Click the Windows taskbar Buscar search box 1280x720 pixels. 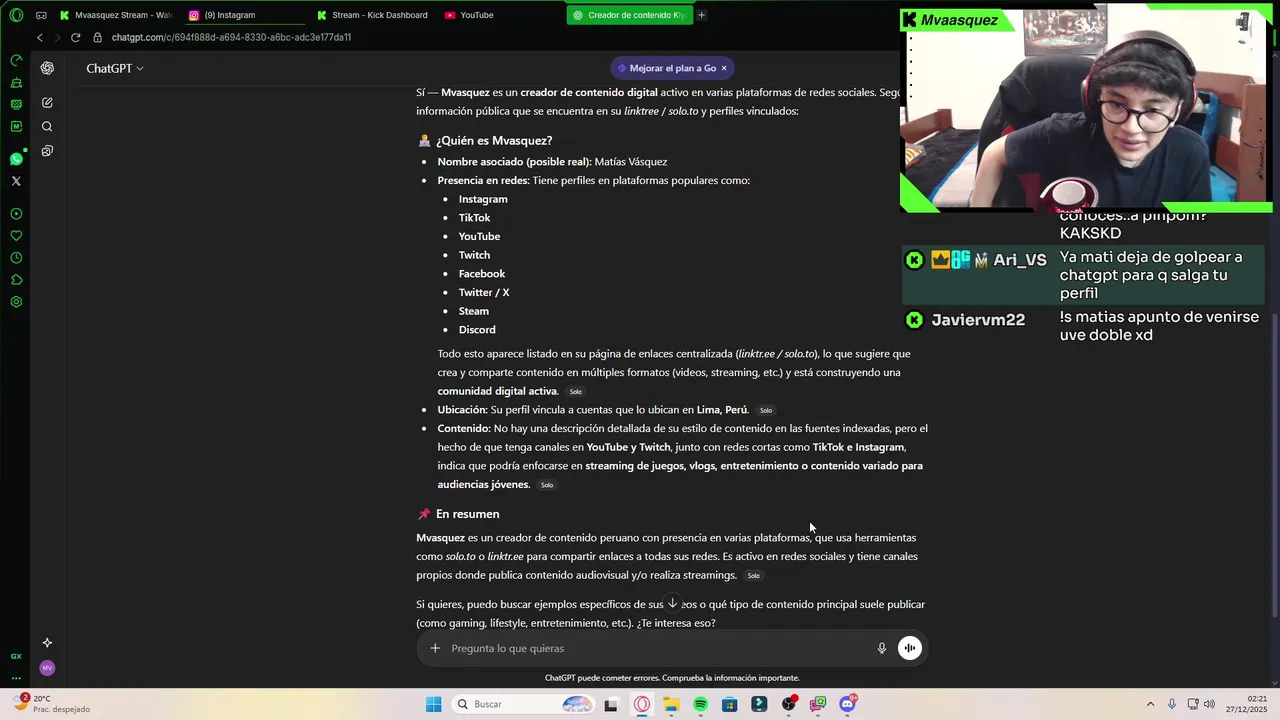[522, 704]
